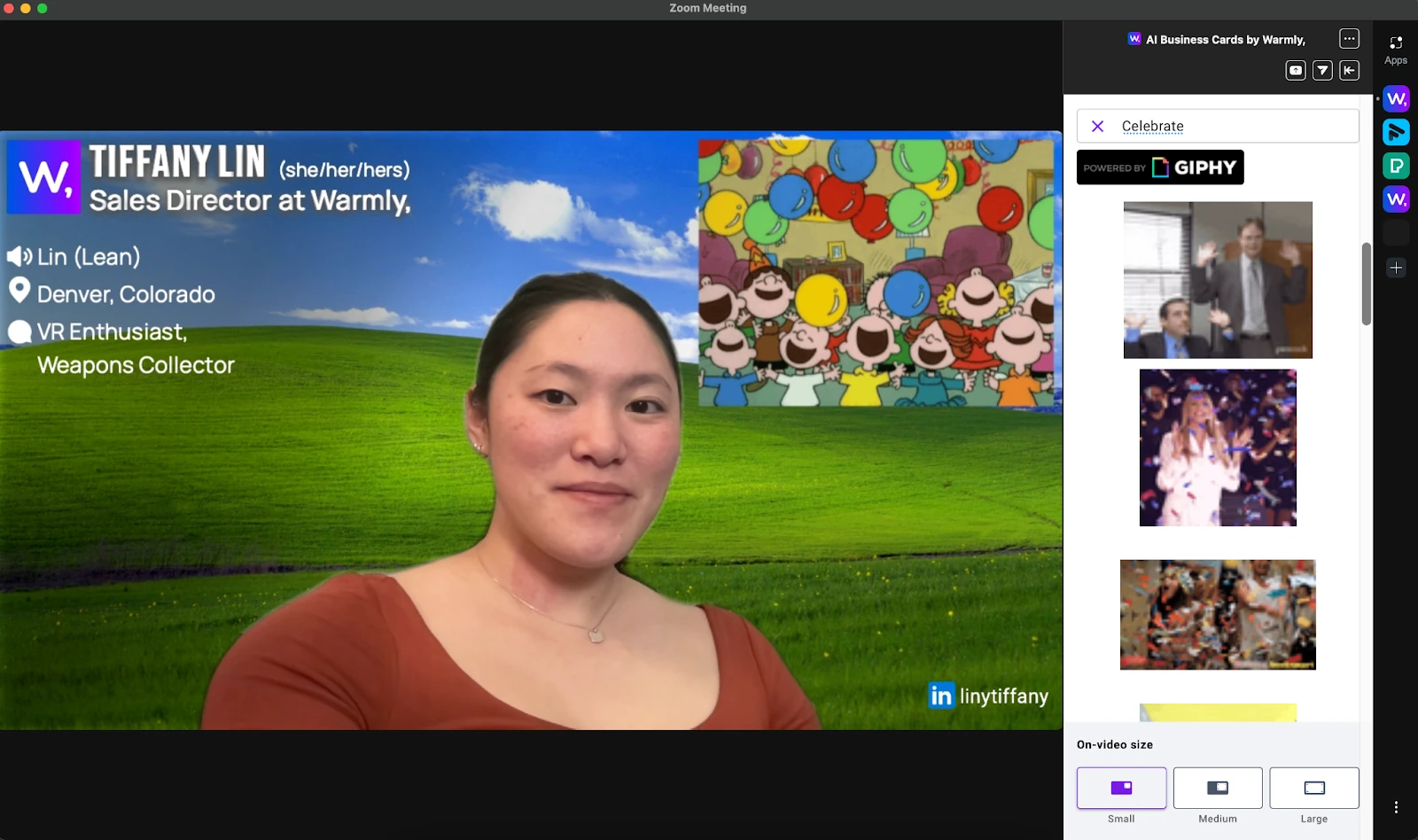Image resolution: width=1418 pixels, height=840 pixels.
Task: Open the blank dark app slot in the sidebar
Action: coord(1396,233)
